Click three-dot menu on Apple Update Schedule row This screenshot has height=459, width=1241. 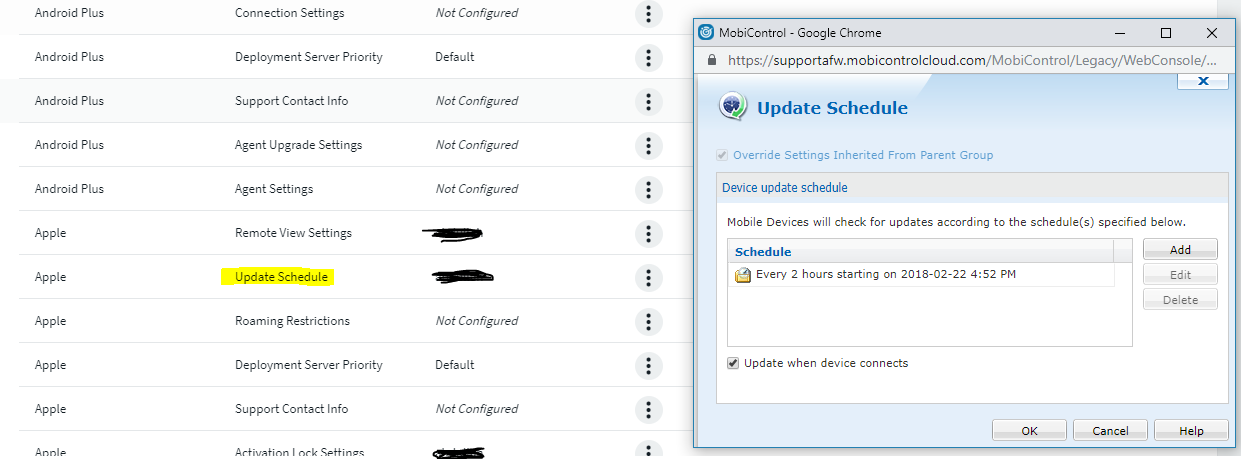pyautogui.click(x=648, y=278)
